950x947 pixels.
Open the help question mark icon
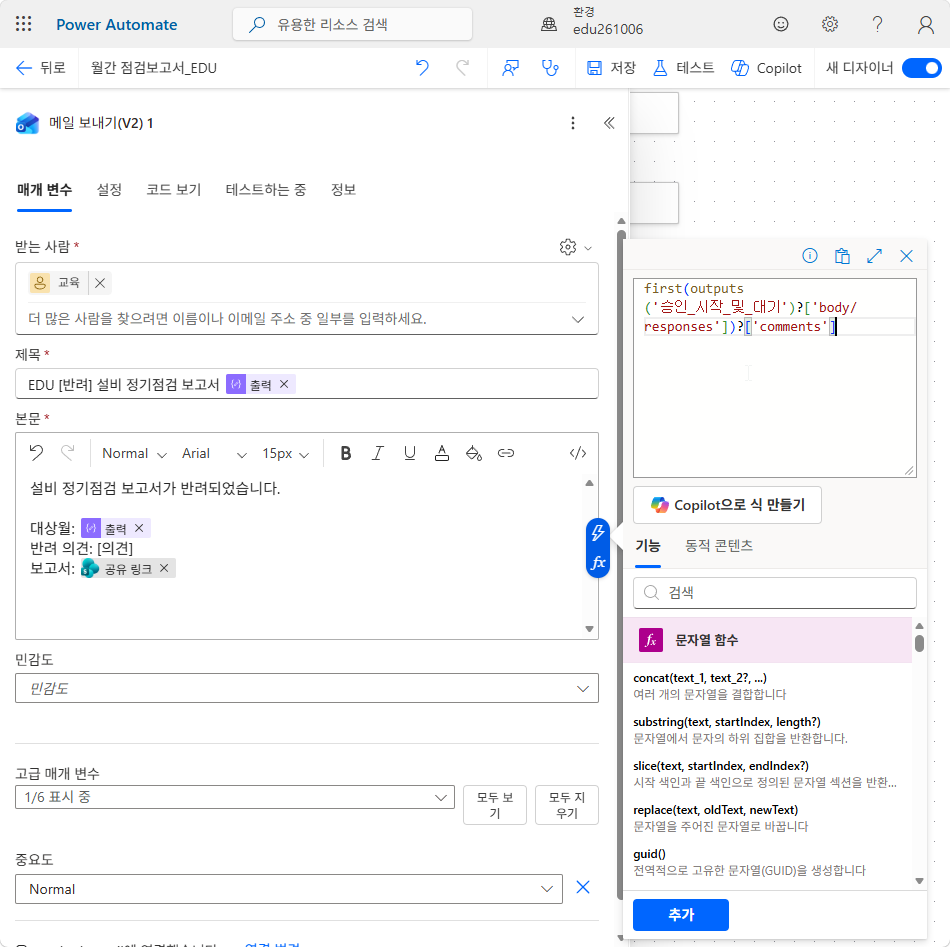877,24
